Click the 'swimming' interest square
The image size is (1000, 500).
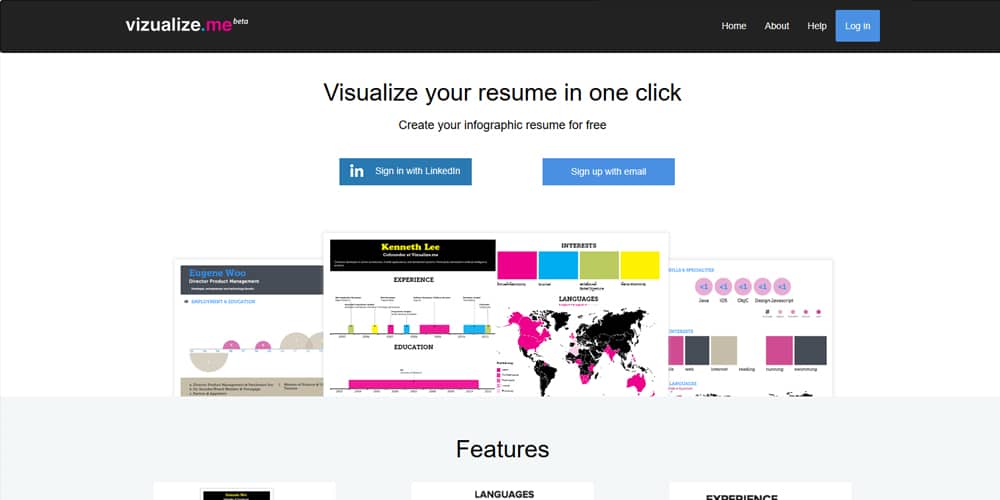click(810, 350)
